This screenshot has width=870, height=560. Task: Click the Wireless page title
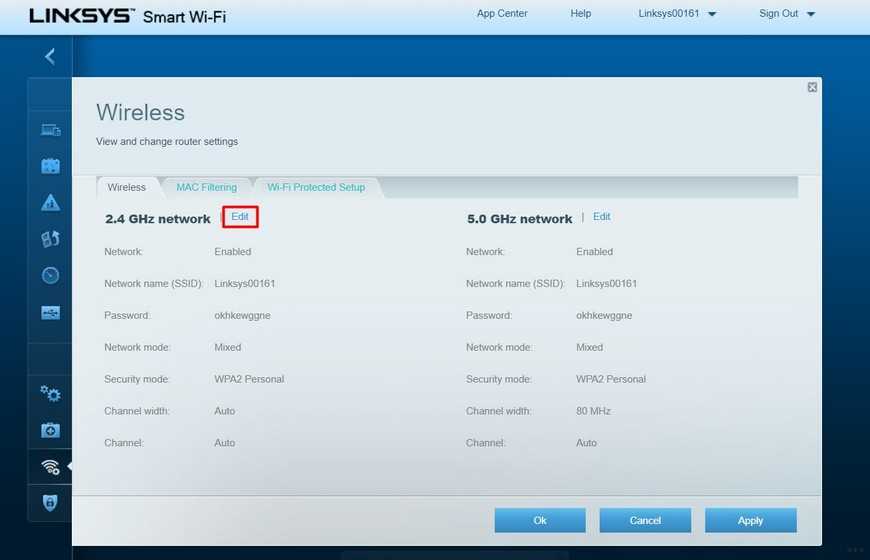pos(140,113)
